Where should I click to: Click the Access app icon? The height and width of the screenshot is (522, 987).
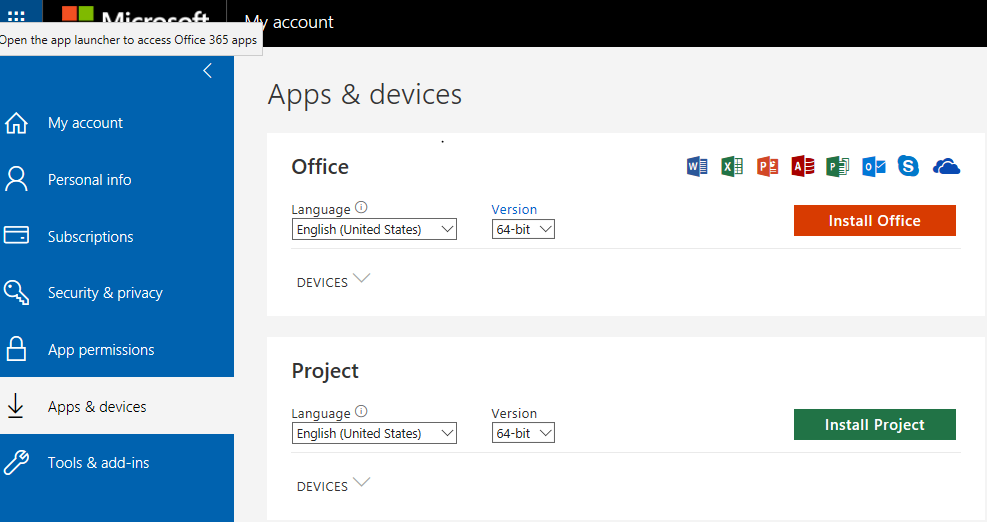pyautogui.click(x=803, y=166)
